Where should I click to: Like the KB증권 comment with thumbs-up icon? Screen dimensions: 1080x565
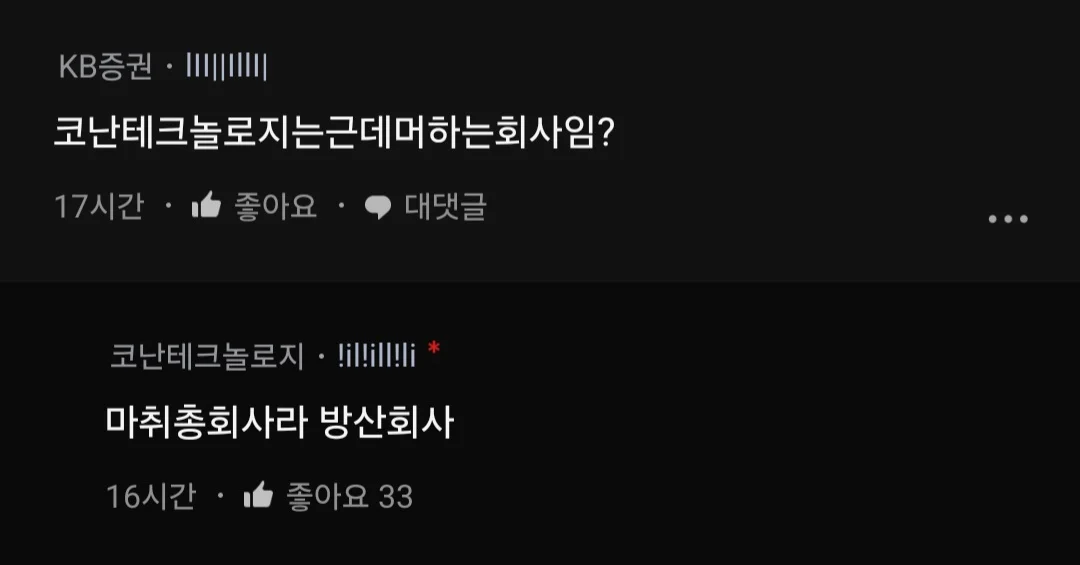pyautogui.click(x=206, y=205)
